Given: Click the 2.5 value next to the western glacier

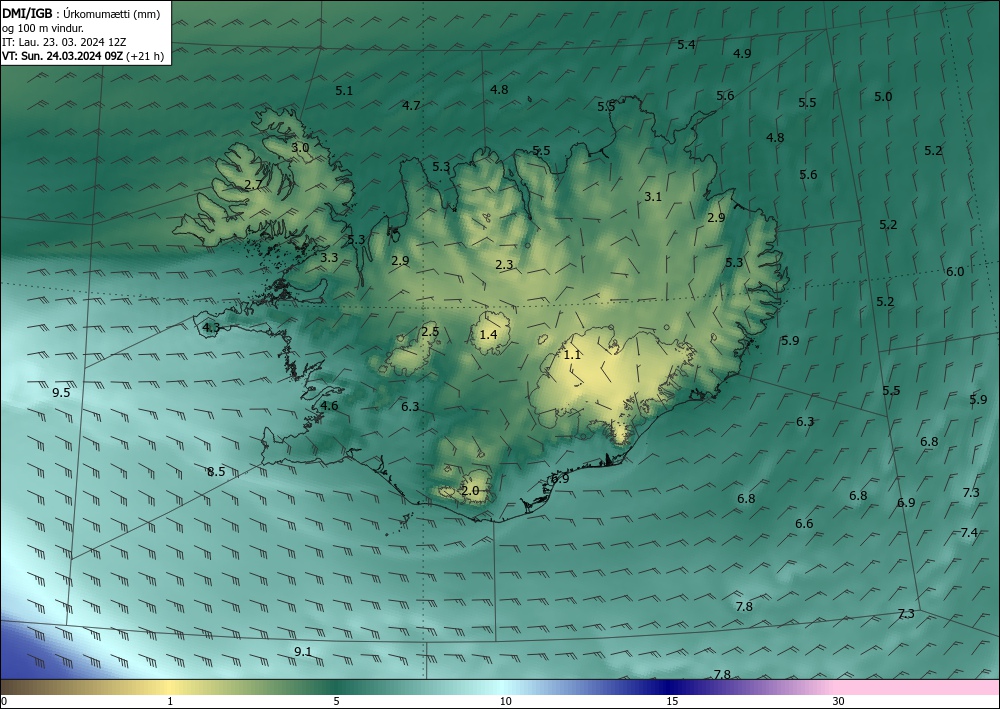Looking at the screenshot, I should pos(430,332).
